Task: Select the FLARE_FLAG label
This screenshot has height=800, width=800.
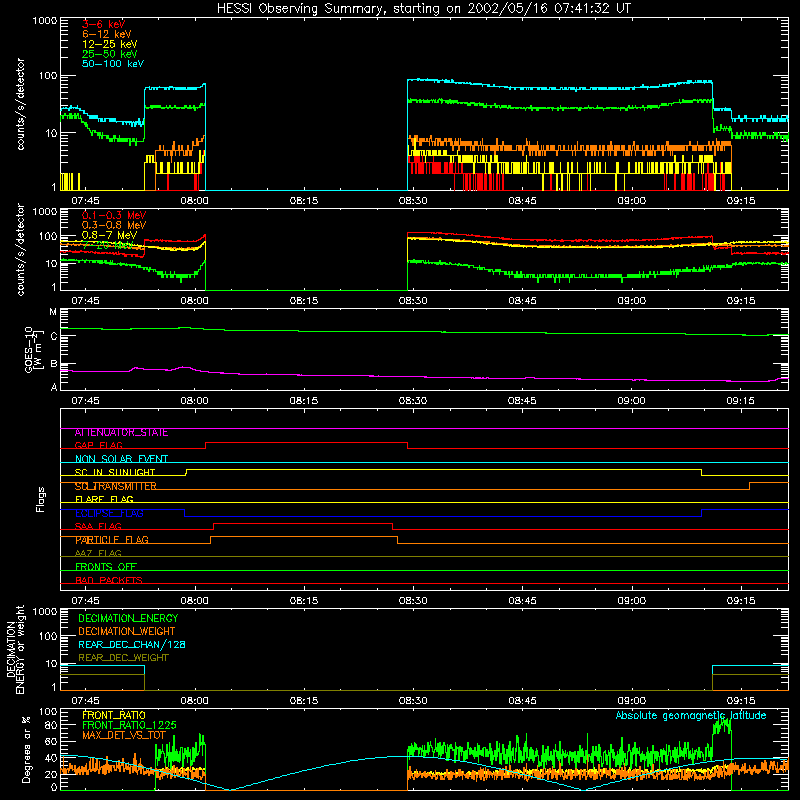Action: coord(104,499)
